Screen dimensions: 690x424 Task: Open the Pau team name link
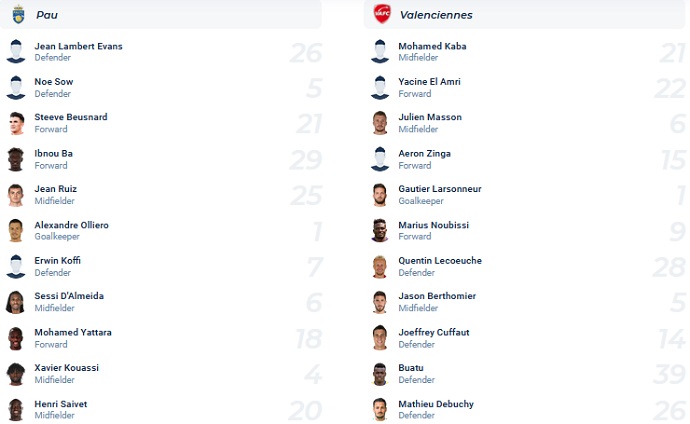[46, 15]
